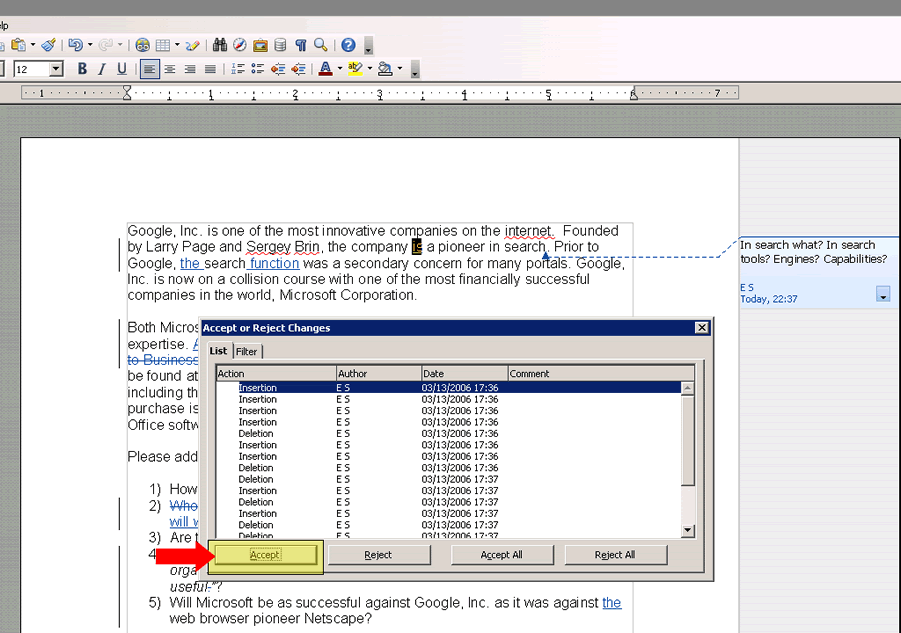Insert a table with the Table icon

pyautogui.click(x=163, y=45)
